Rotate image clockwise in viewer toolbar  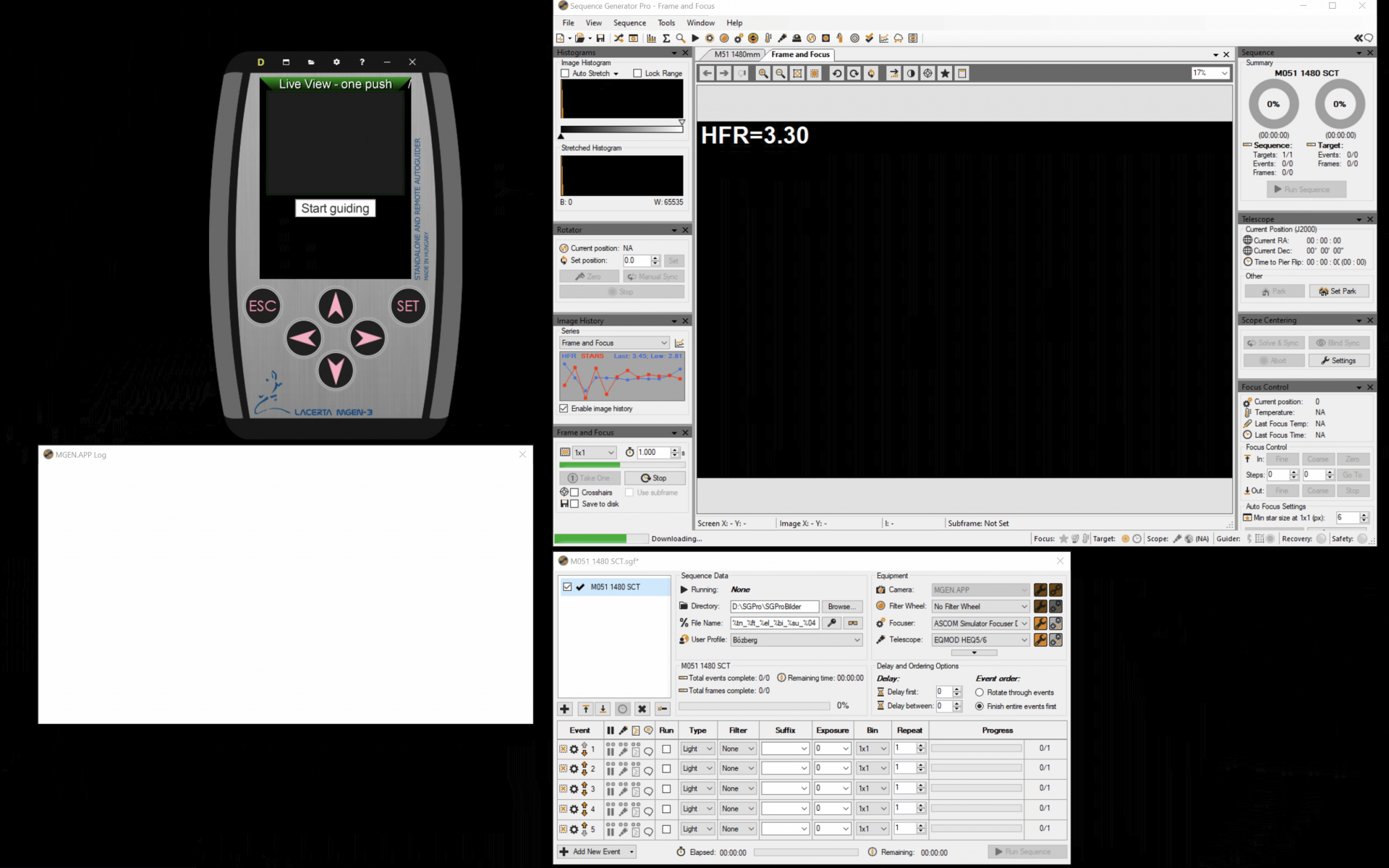coord(854,73)
